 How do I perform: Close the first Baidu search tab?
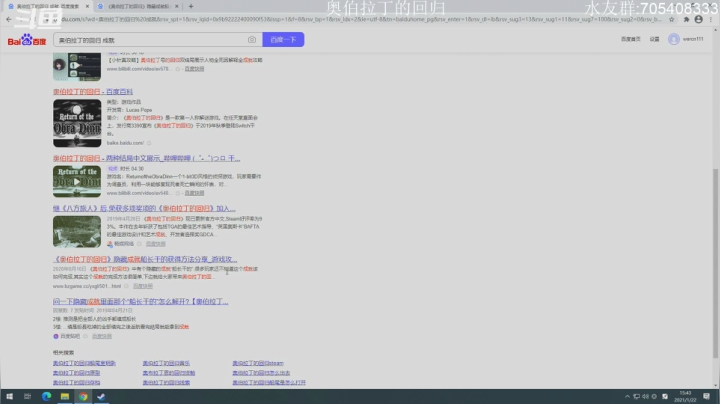click(87, 6)
